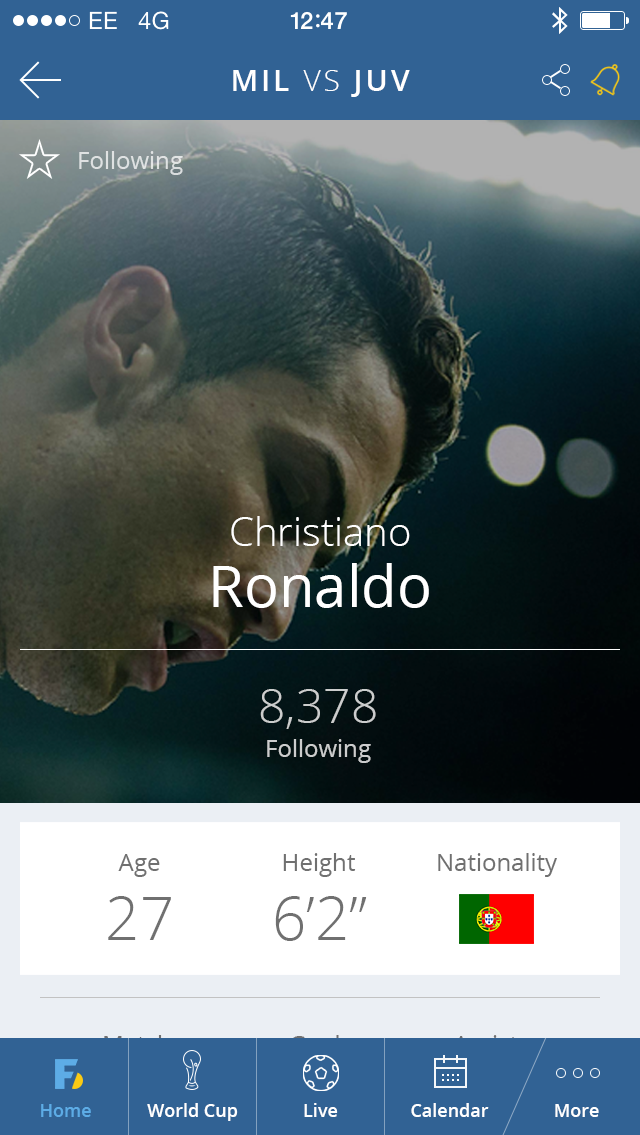Viewport: 640px width, 1135px height.
Task: Tap the World Cup trophy icon
Action: coord(192,1070)
